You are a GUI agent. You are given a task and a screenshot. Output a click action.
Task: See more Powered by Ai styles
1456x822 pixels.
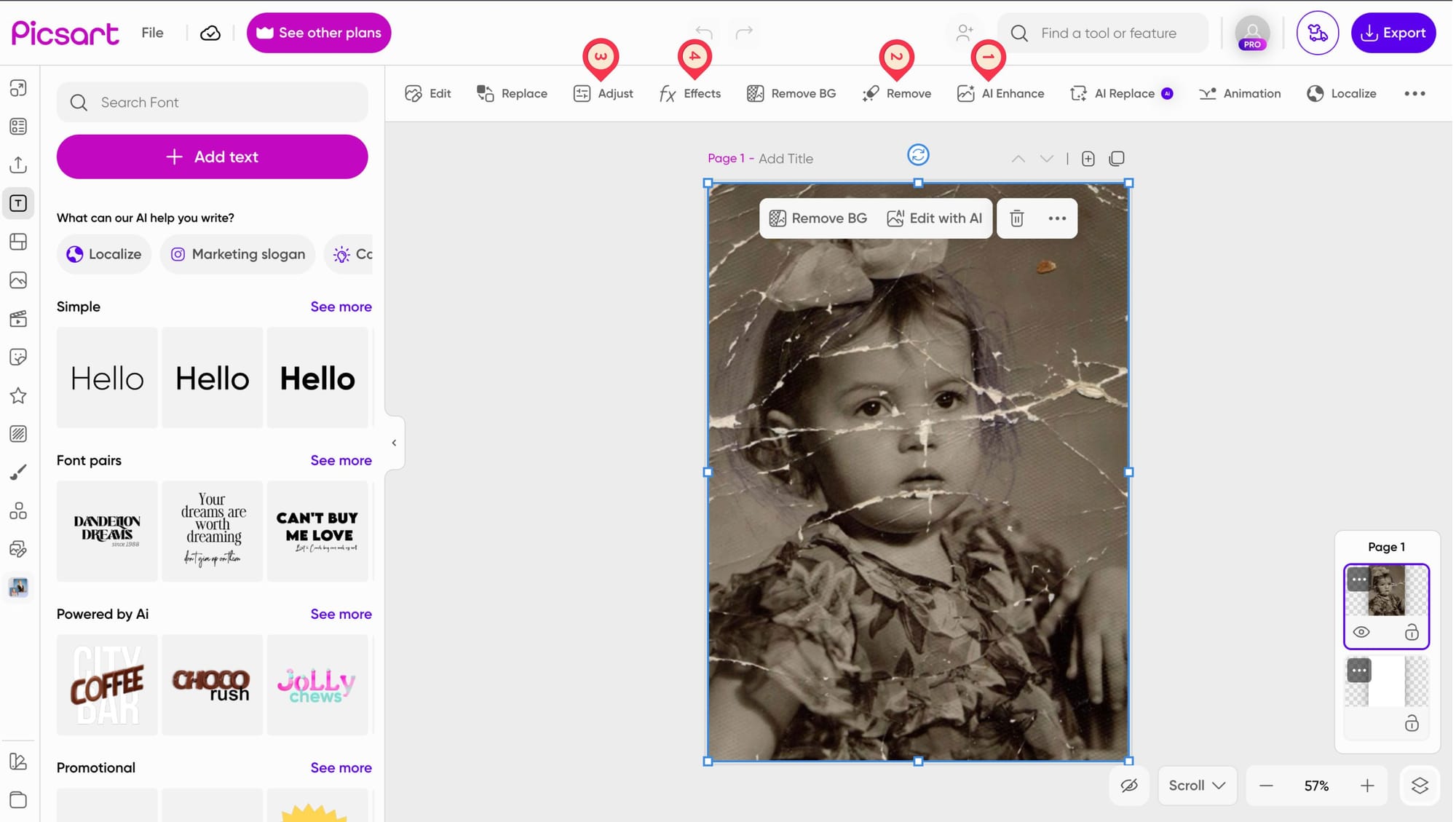pyautogui.click(x=341, y=614)
